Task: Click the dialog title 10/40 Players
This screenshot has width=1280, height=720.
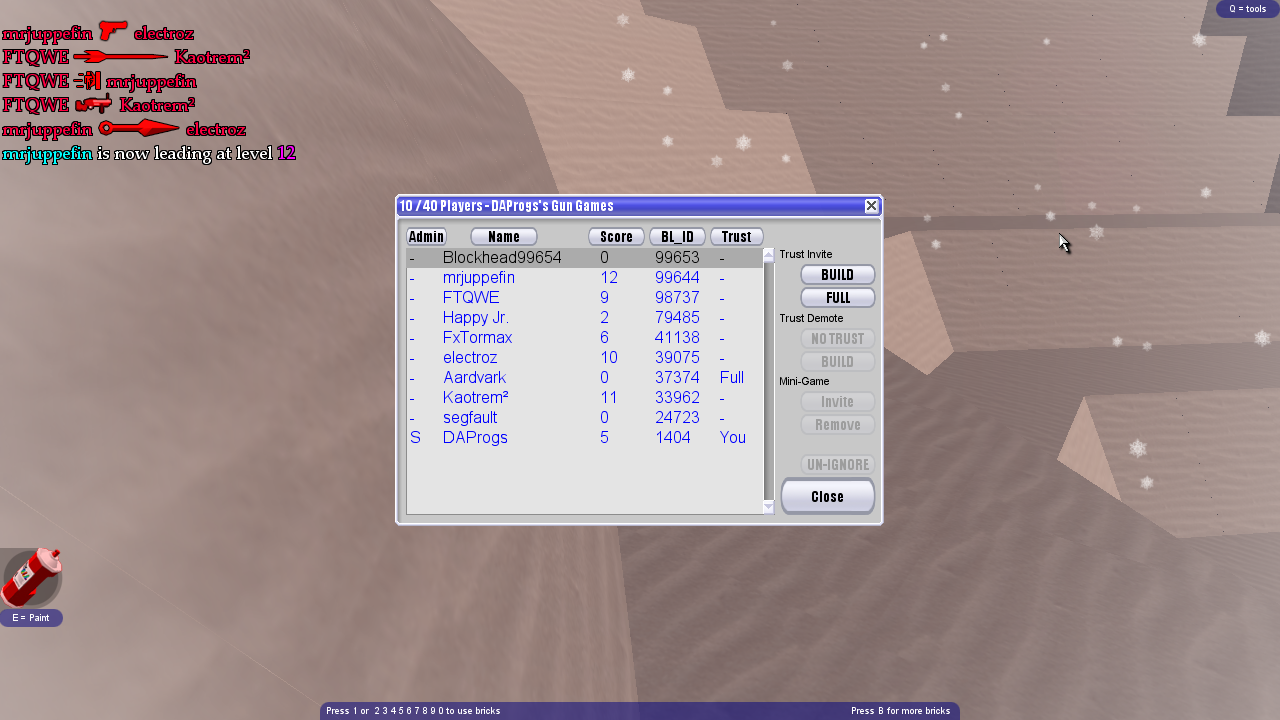Action: [506, 206]
